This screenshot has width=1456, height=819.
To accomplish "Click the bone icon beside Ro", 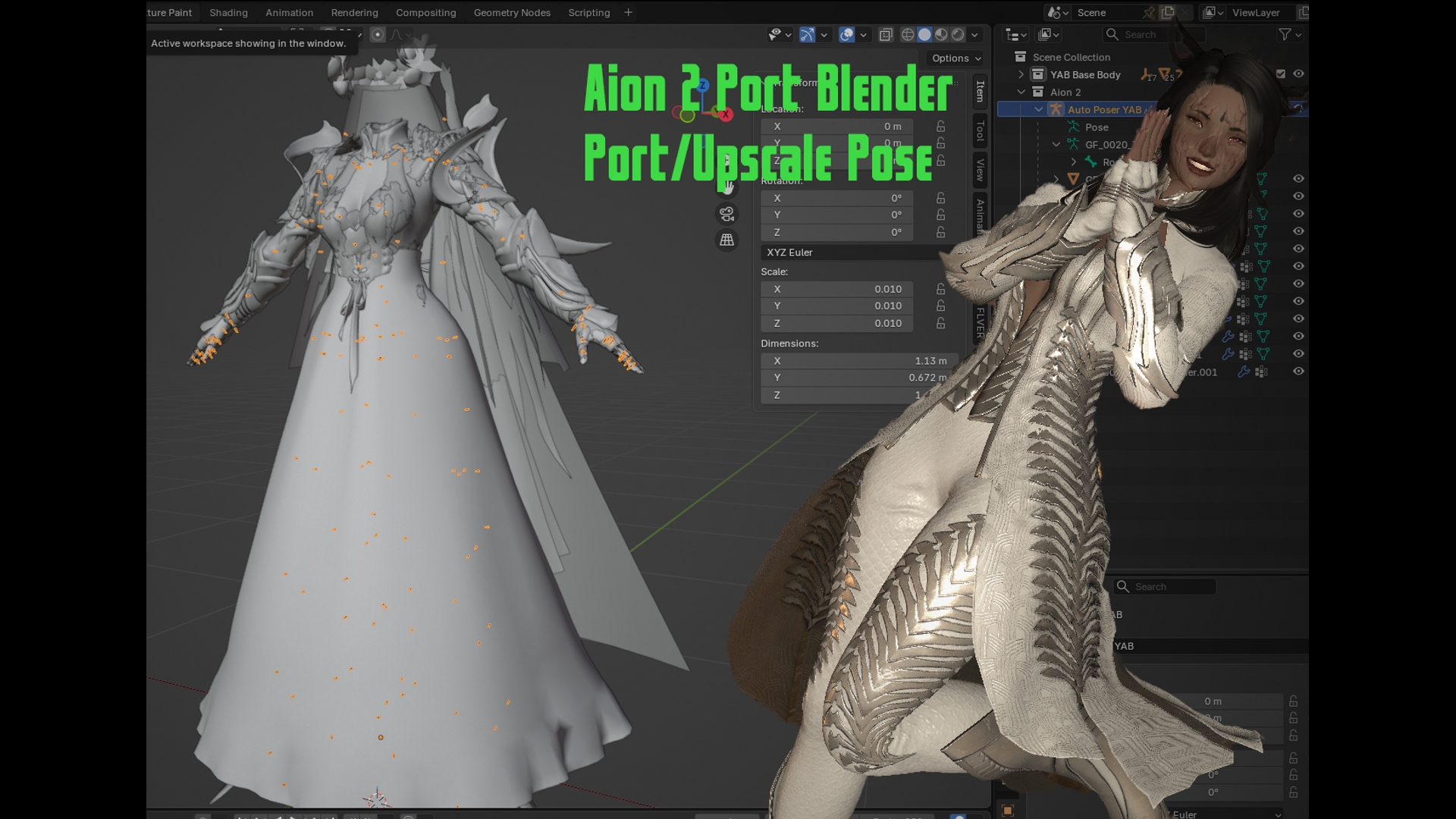I will point(1090,162).
